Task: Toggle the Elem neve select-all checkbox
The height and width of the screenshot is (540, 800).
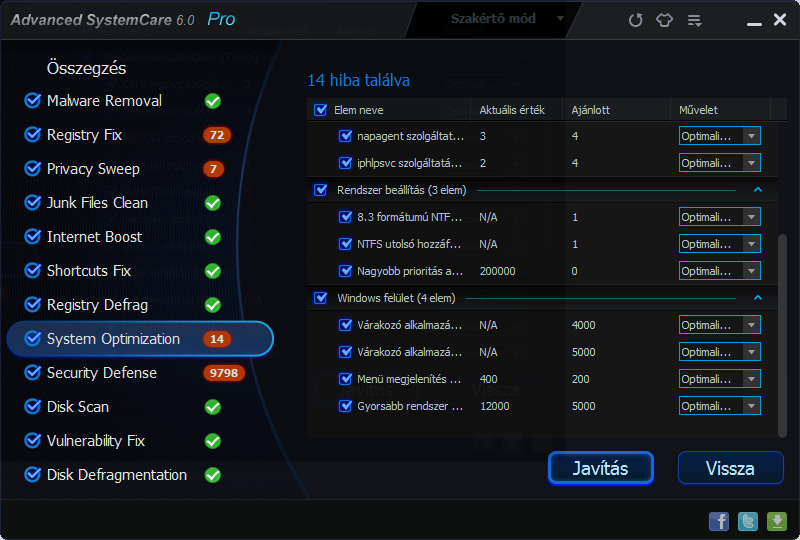Action: point(320,110)
